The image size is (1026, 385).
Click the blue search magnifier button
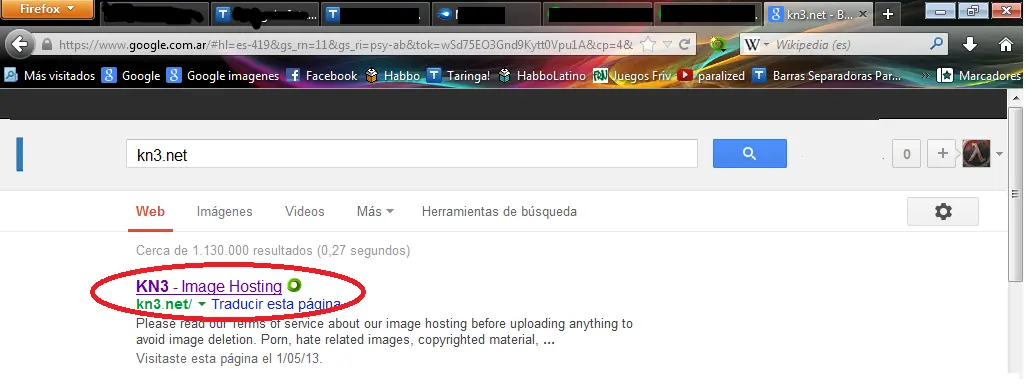750,154
